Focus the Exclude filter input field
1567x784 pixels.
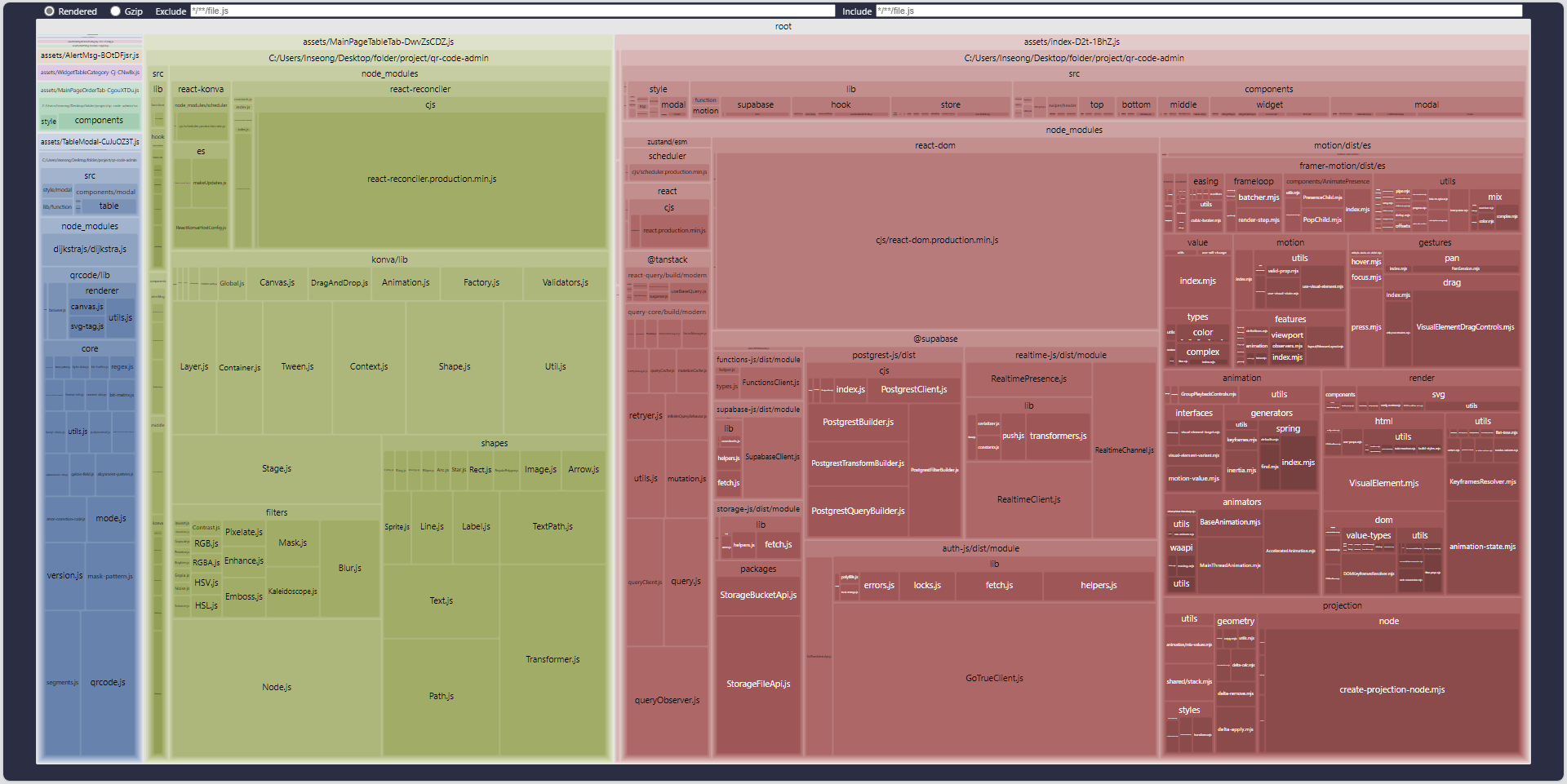[513, 11]
